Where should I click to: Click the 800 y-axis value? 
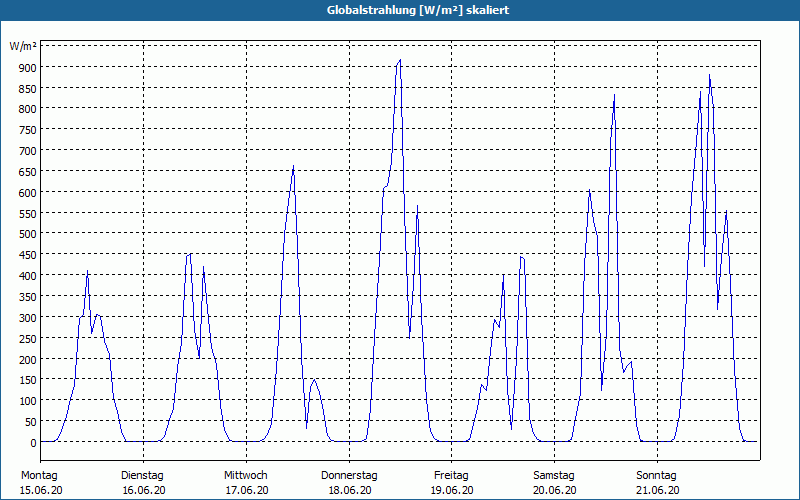pos(28,109)
